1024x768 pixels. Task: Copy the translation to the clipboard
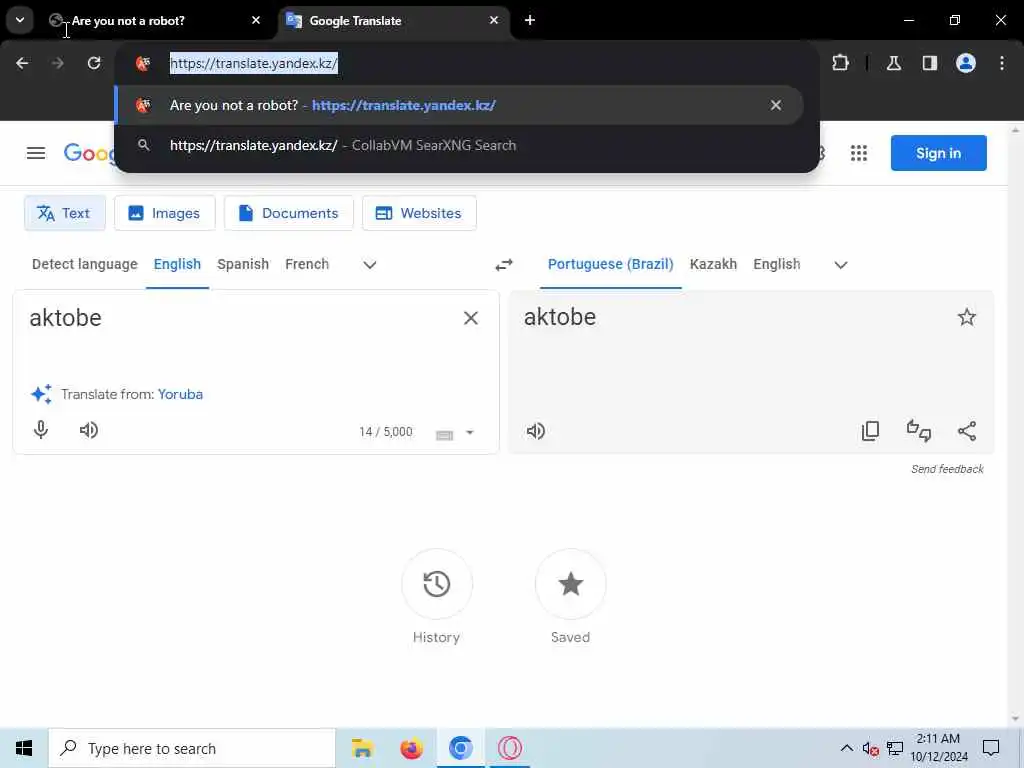pos(871,431)
